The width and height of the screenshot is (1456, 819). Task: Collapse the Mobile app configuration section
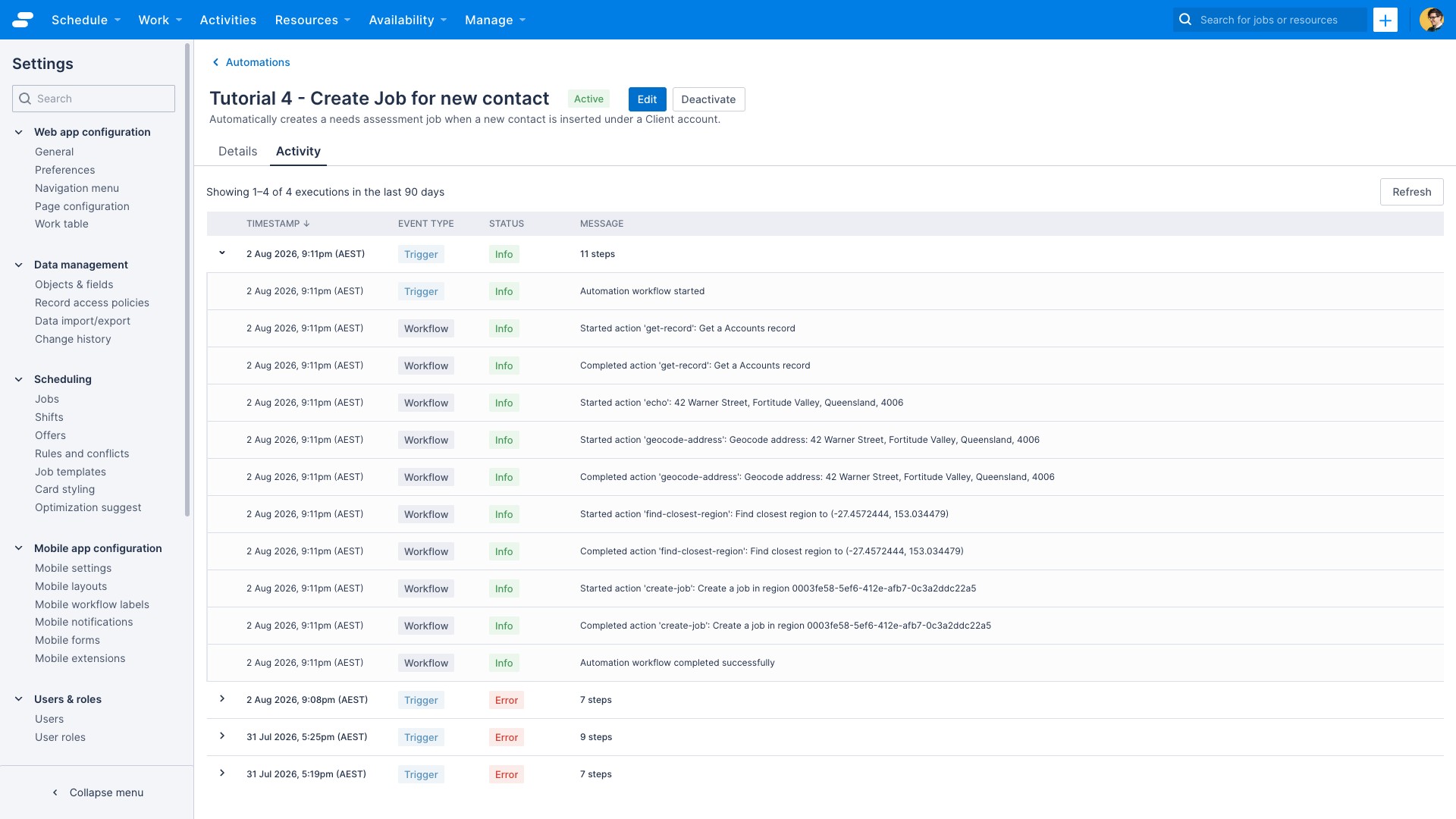(x=19, y=548)
